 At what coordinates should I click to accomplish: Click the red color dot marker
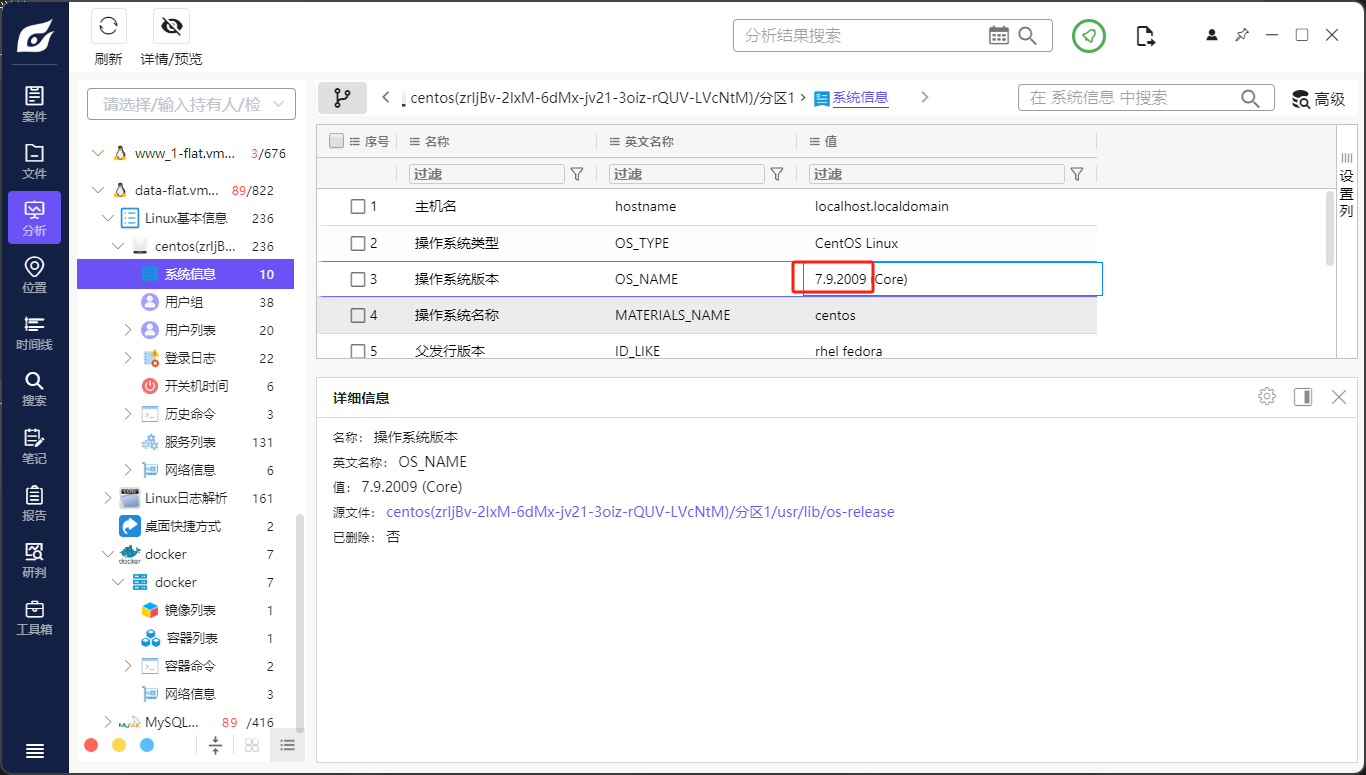click(x=91, y=745)
